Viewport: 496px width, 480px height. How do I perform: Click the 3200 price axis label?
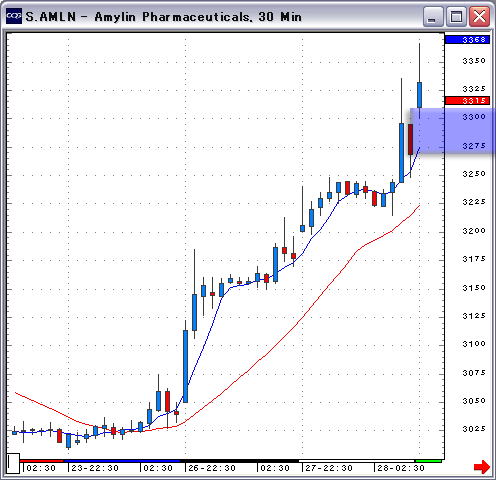coord(474,231)
